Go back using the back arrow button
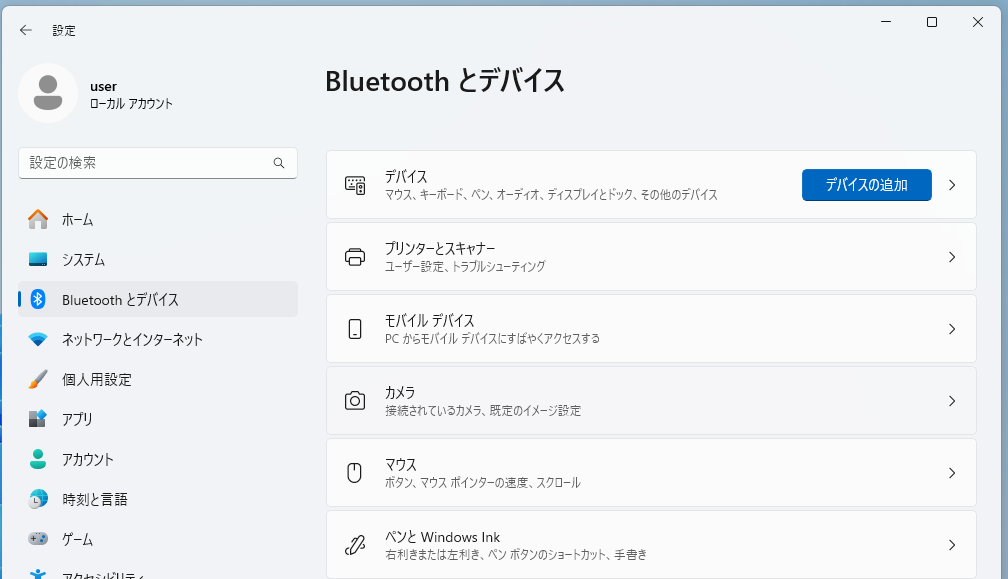1008x579 pixels. [x=26, y=30]
